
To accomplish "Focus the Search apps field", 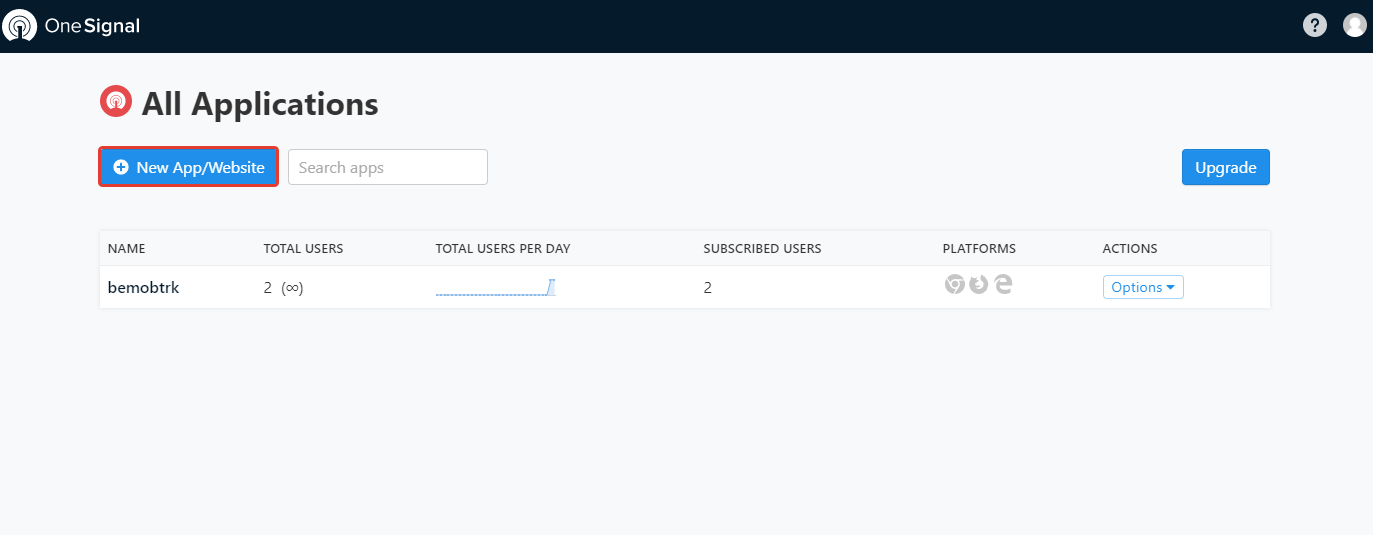I will (x=387, y=167).
